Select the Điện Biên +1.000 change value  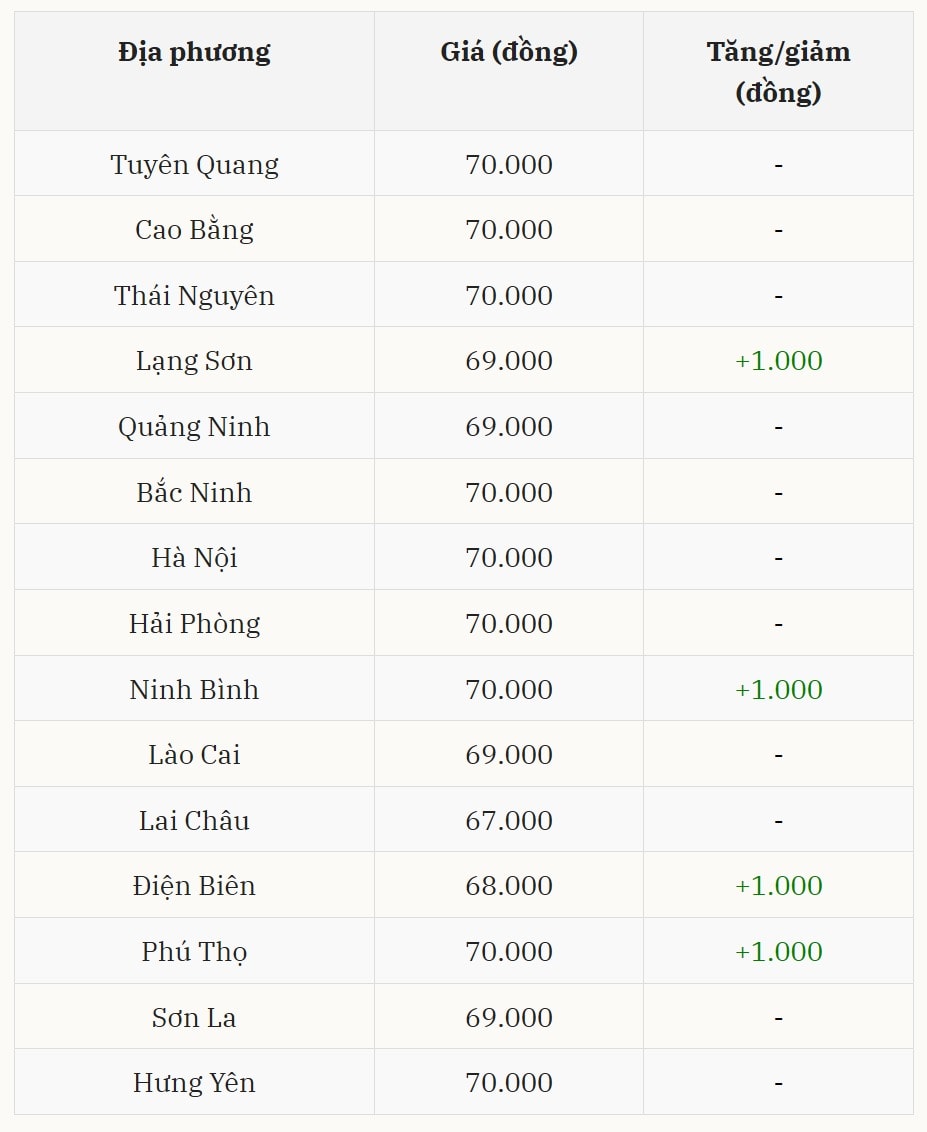[x=778, y=886]
